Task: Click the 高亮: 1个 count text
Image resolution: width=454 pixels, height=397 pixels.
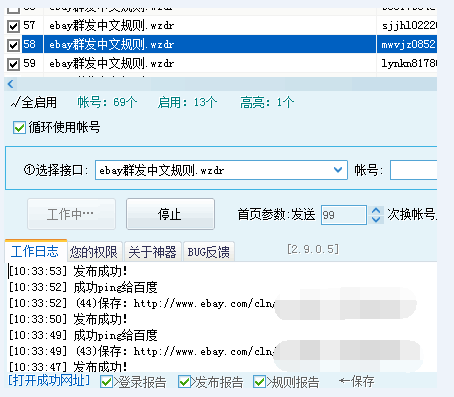Action: [267, 102]
